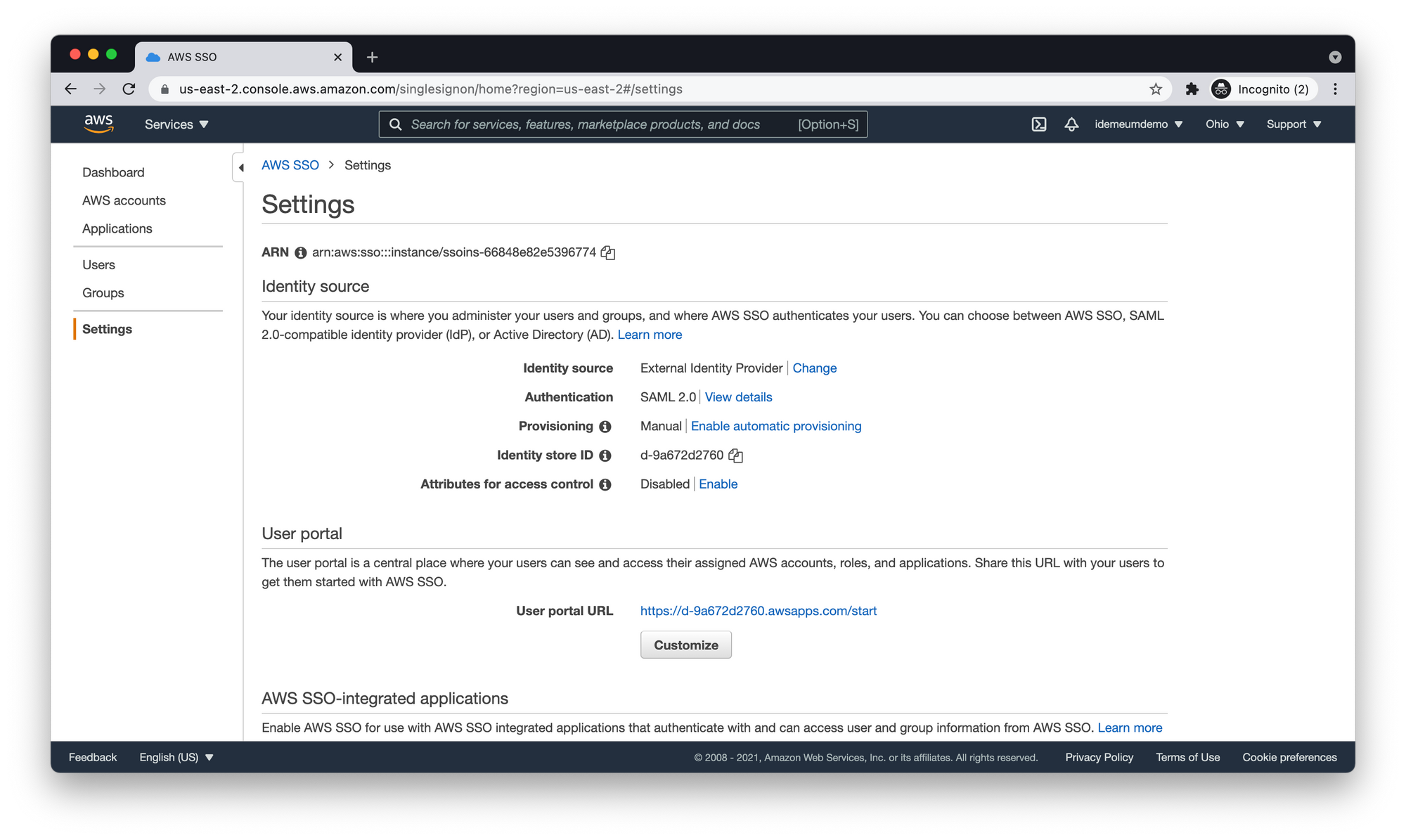Copy the ARN to clipboard

[x=608, y=252]
